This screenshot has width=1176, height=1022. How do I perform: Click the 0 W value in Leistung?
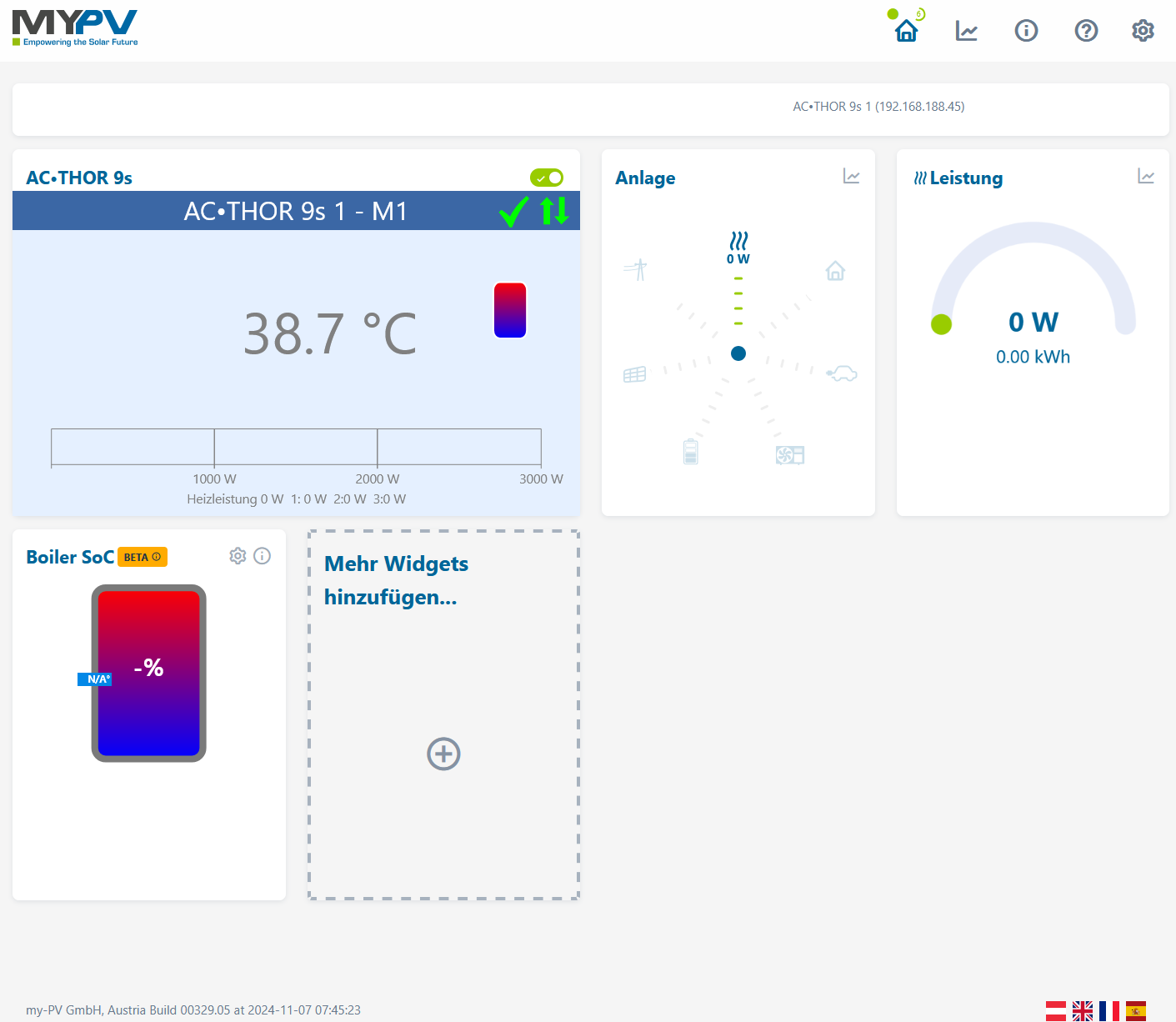coord(1033,322)
